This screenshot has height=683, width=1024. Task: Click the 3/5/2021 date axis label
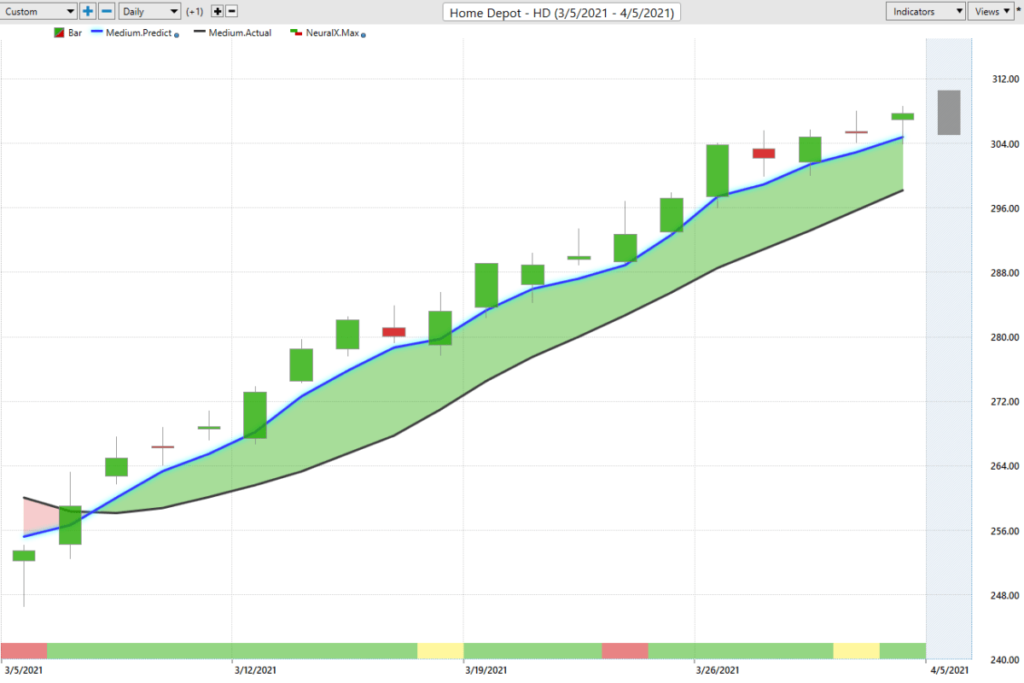[x=24, y=670]
